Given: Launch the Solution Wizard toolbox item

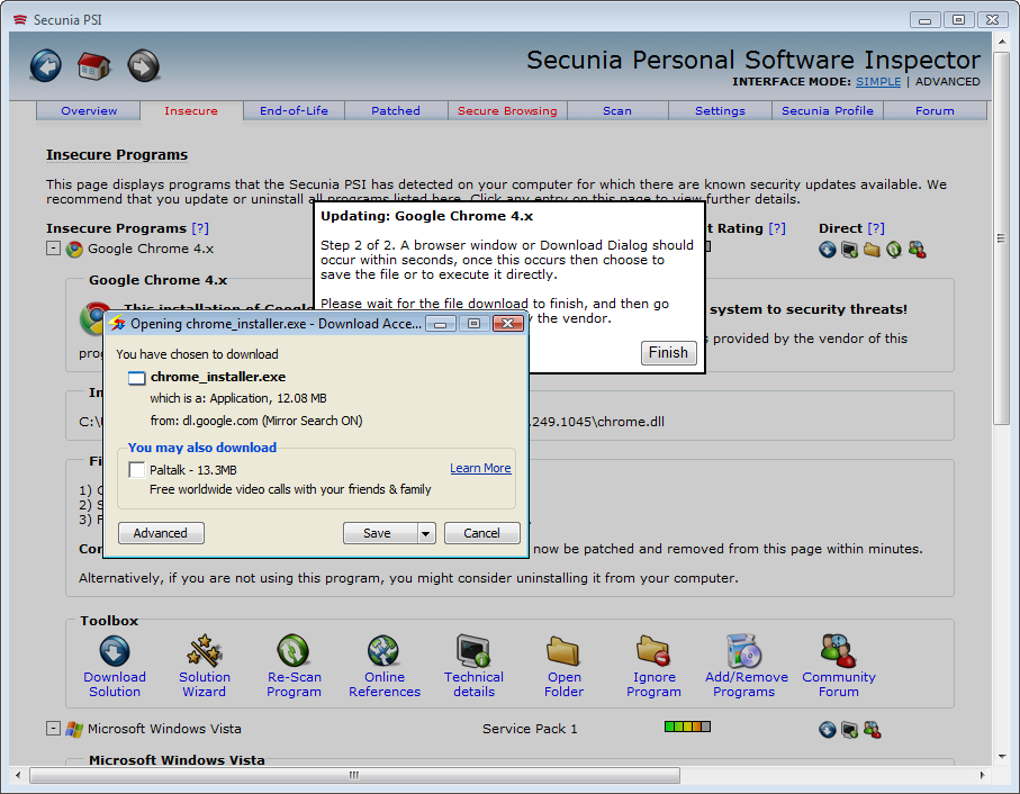Looking at the screenshot, I should 204,666.
